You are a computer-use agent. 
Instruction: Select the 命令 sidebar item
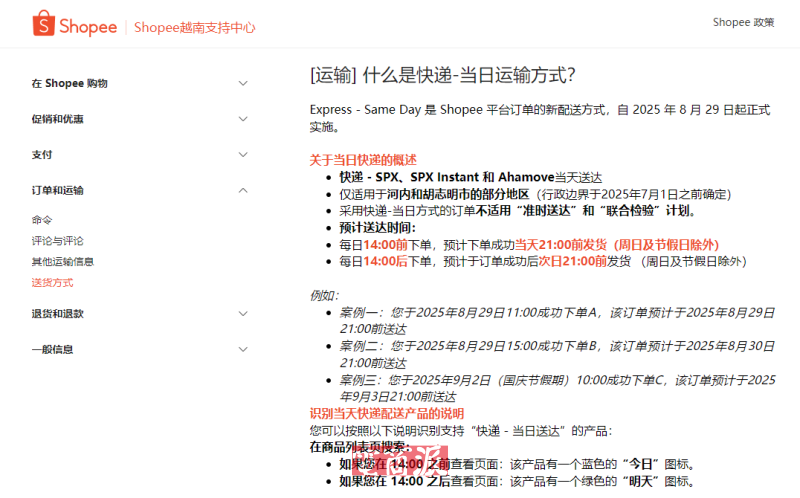(x=42, y=220)
